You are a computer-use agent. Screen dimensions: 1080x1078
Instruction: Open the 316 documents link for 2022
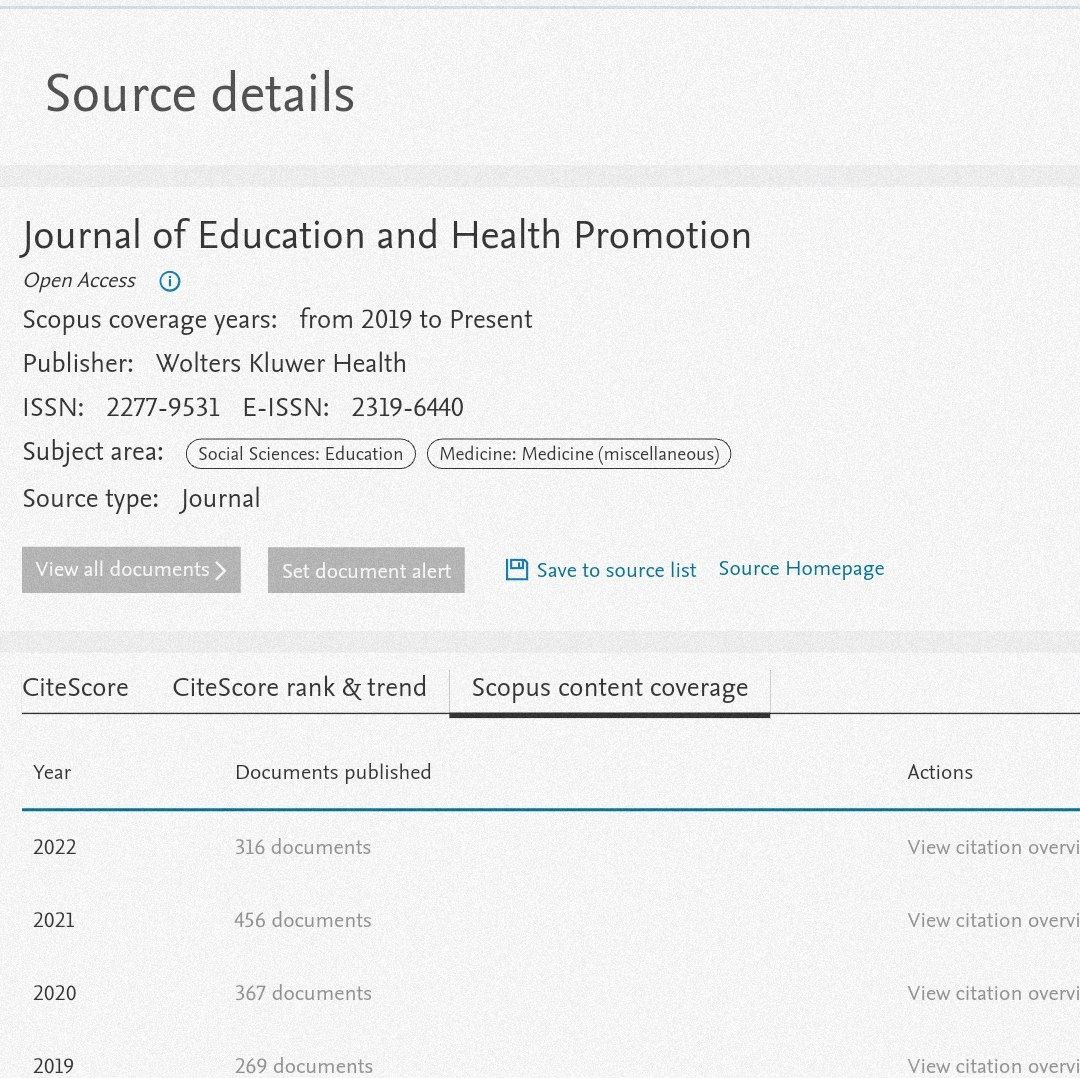pyautogui.click(x=302, y=847)
